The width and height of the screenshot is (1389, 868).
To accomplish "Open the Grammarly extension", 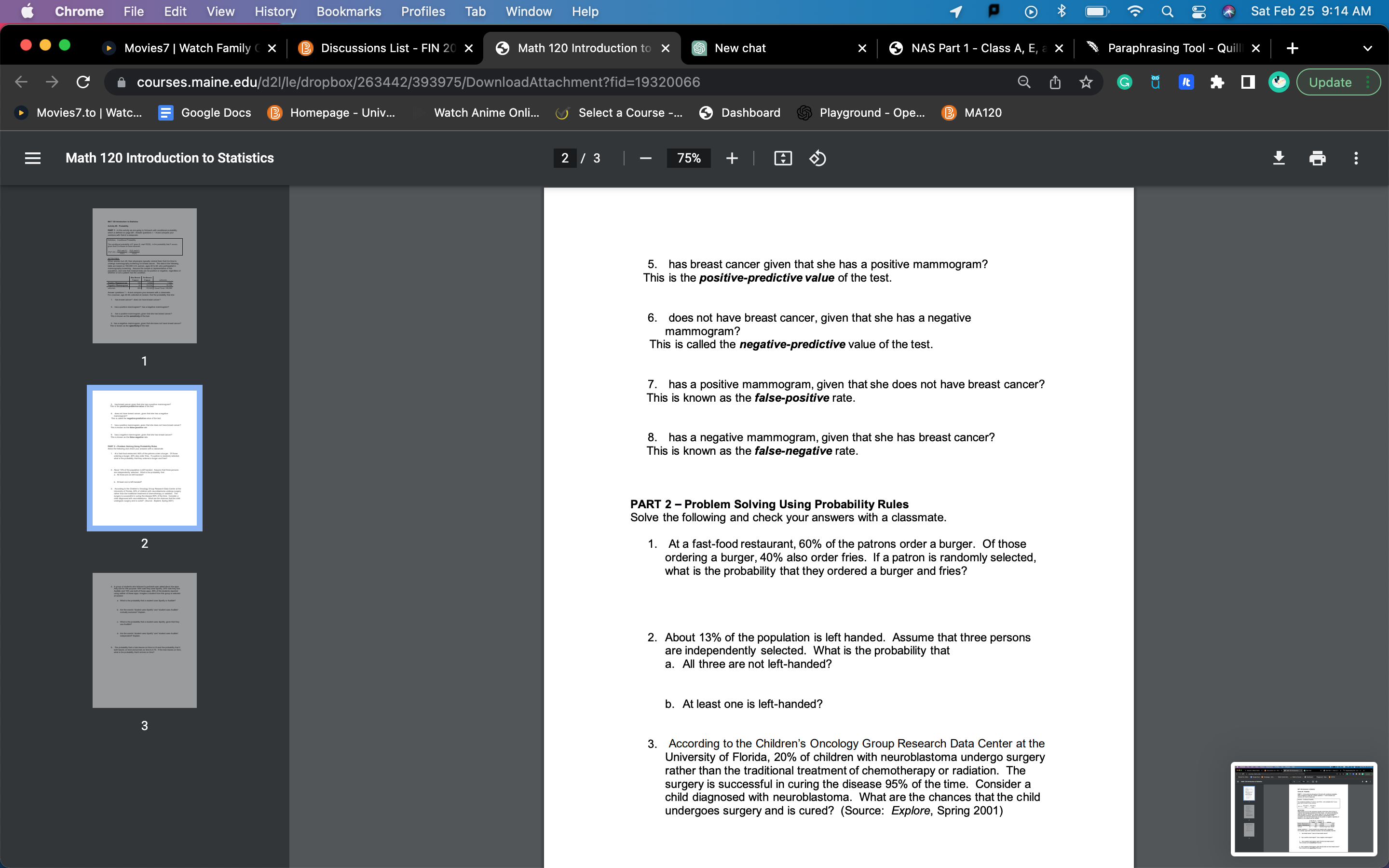I will pos(1123,82).
